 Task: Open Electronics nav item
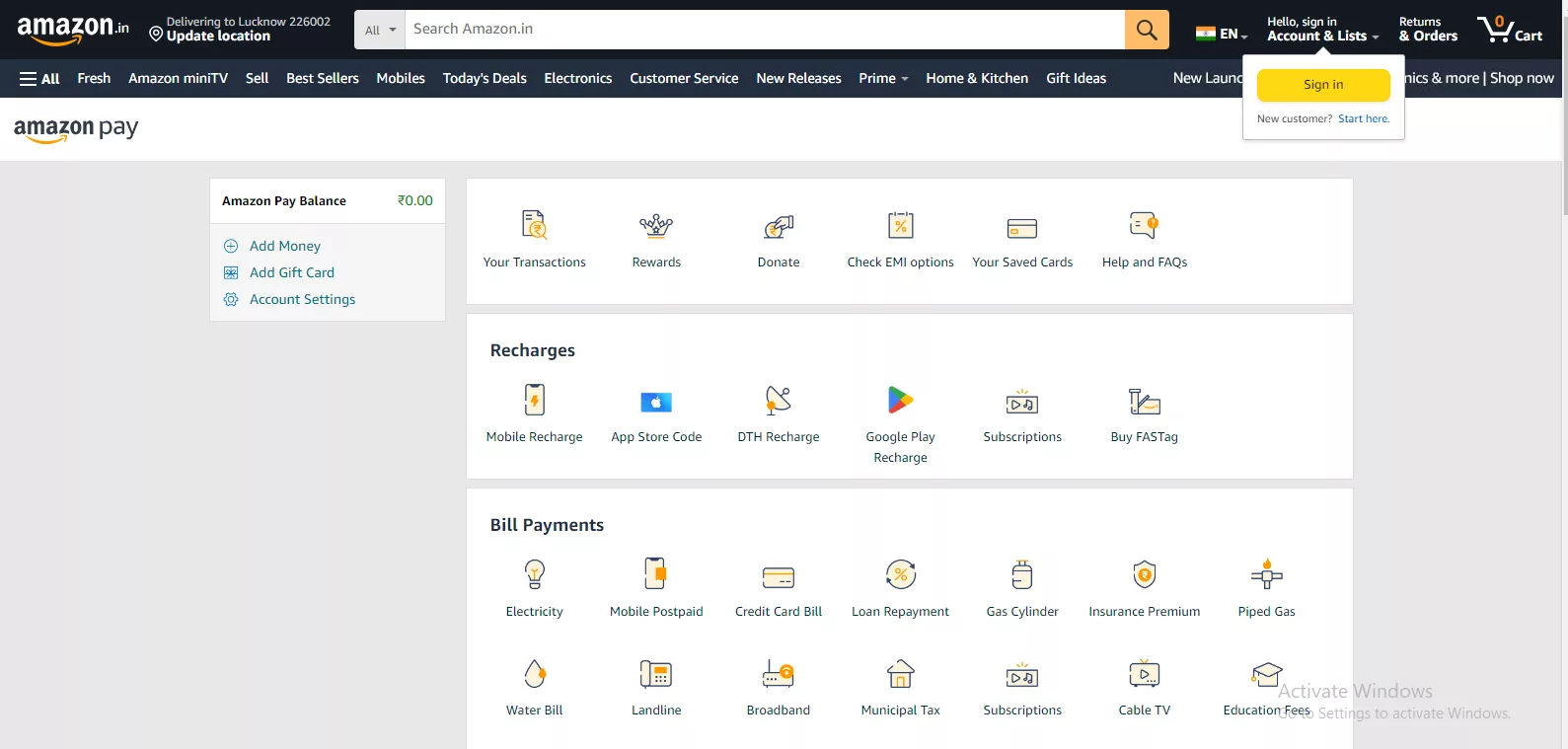tap(578, 78)
